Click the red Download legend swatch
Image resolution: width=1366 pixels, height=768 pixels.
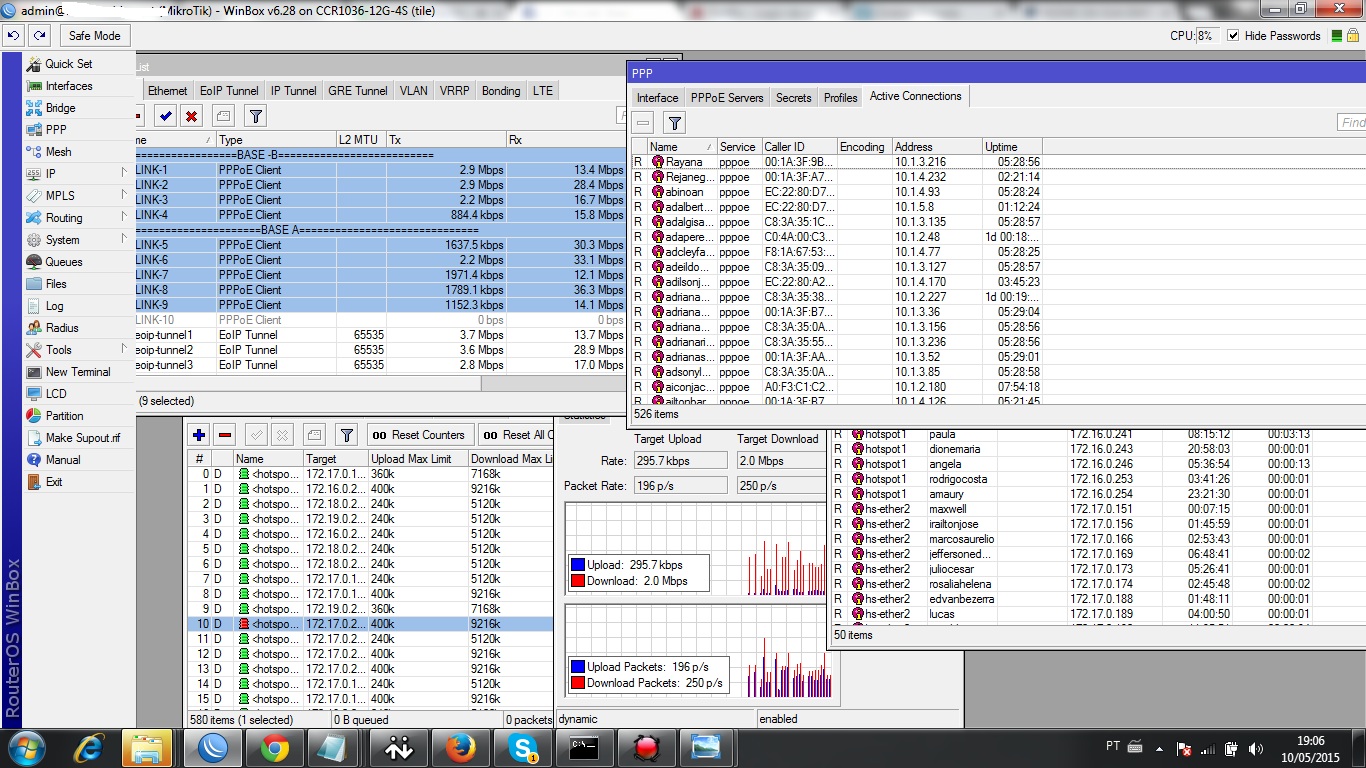[578, 581]
